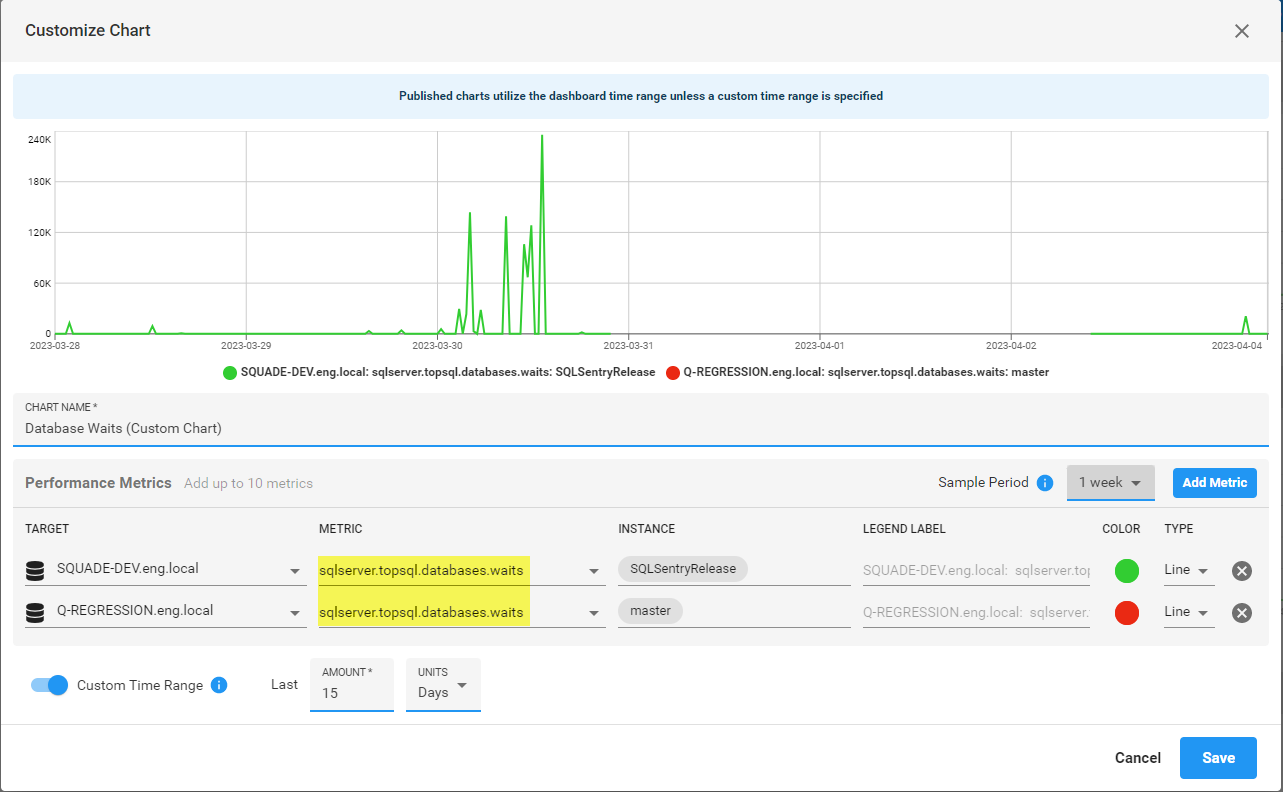
Task: Pick the red color swatch for Q-REGRESSION
Action: coord(1127,613)
